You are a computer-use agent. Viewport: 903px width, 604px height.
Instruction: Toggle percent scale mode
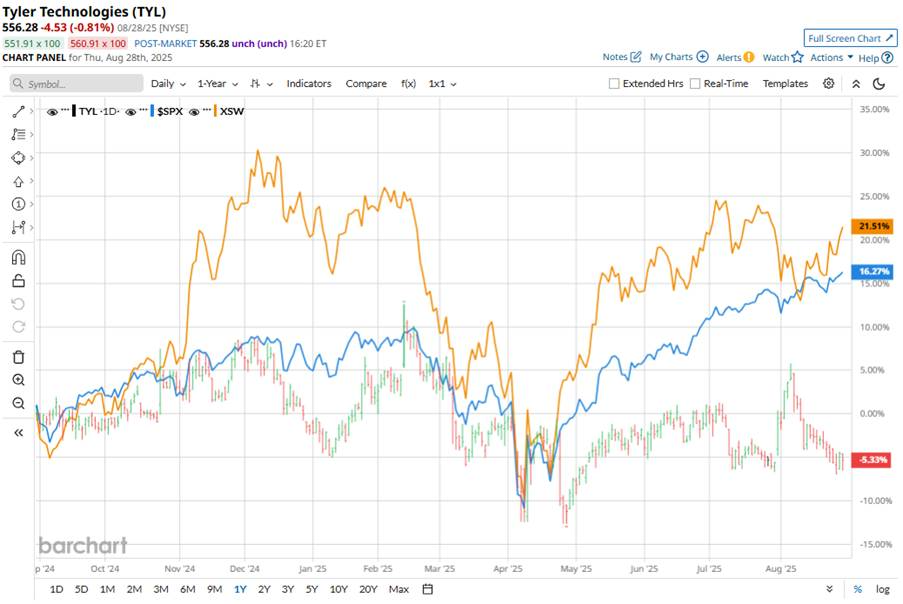click(858, 589)
